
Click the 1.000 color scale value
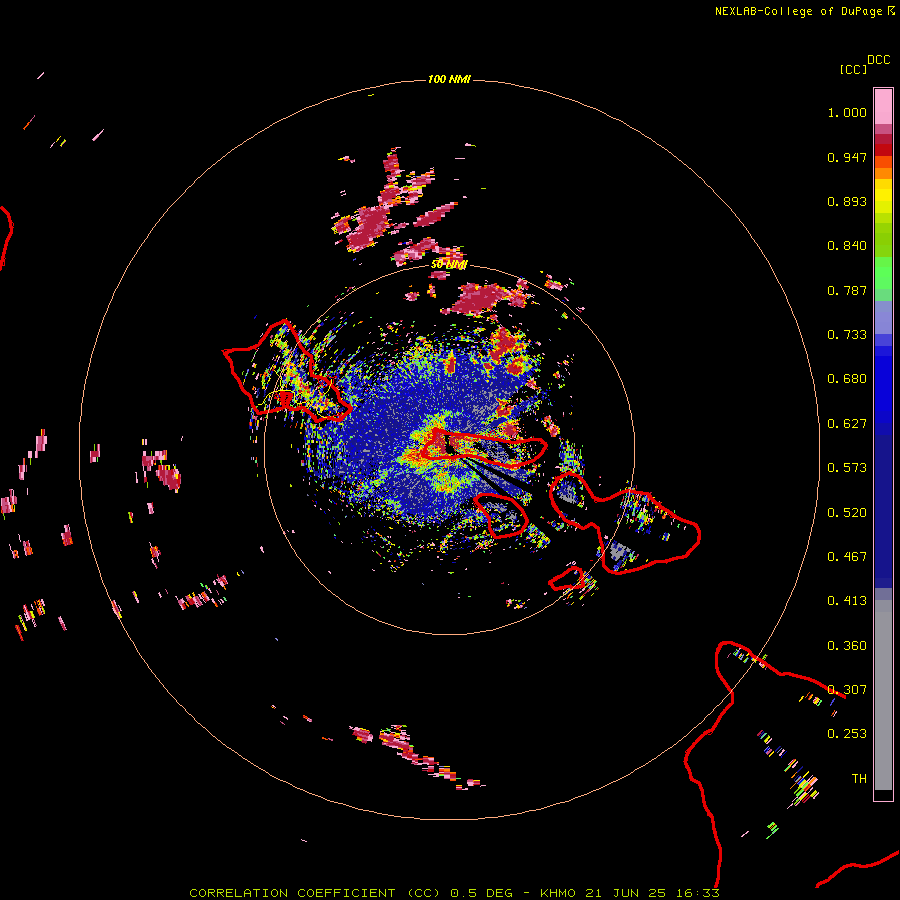click(847, 112)
